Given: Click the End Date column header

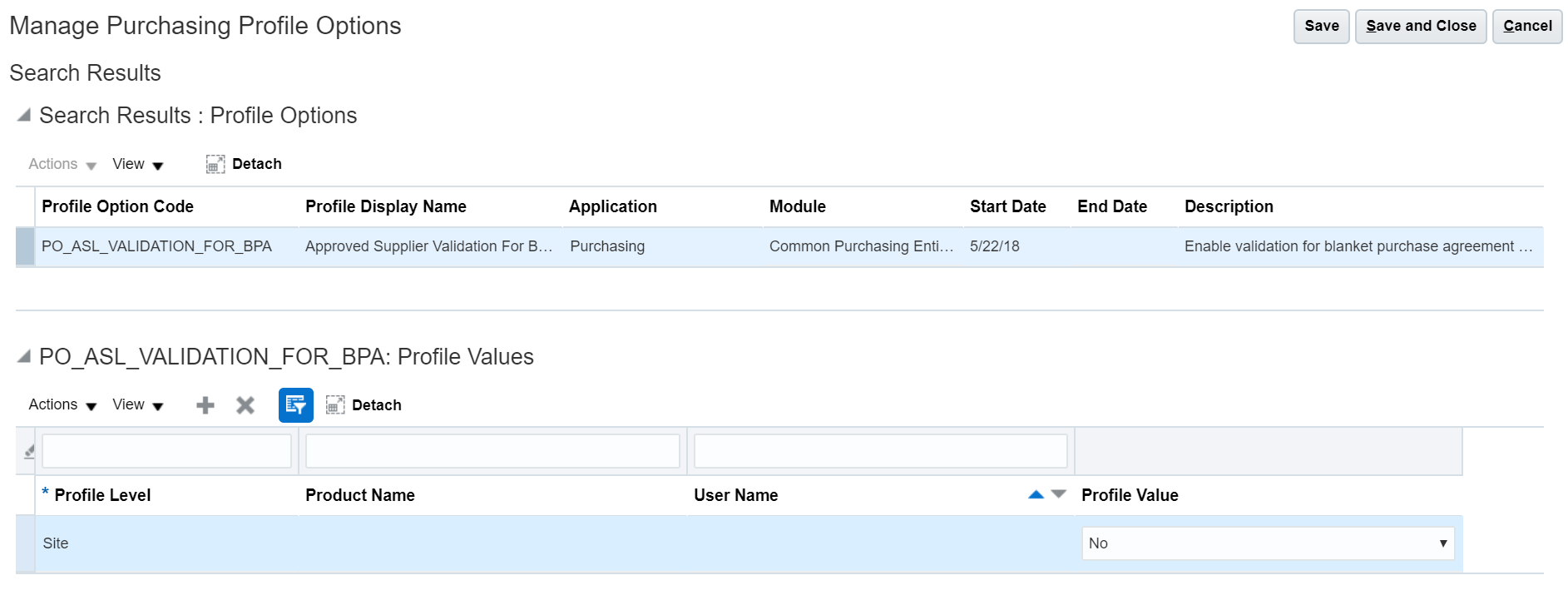Looking at the screenshot, I should point(1112,206).
